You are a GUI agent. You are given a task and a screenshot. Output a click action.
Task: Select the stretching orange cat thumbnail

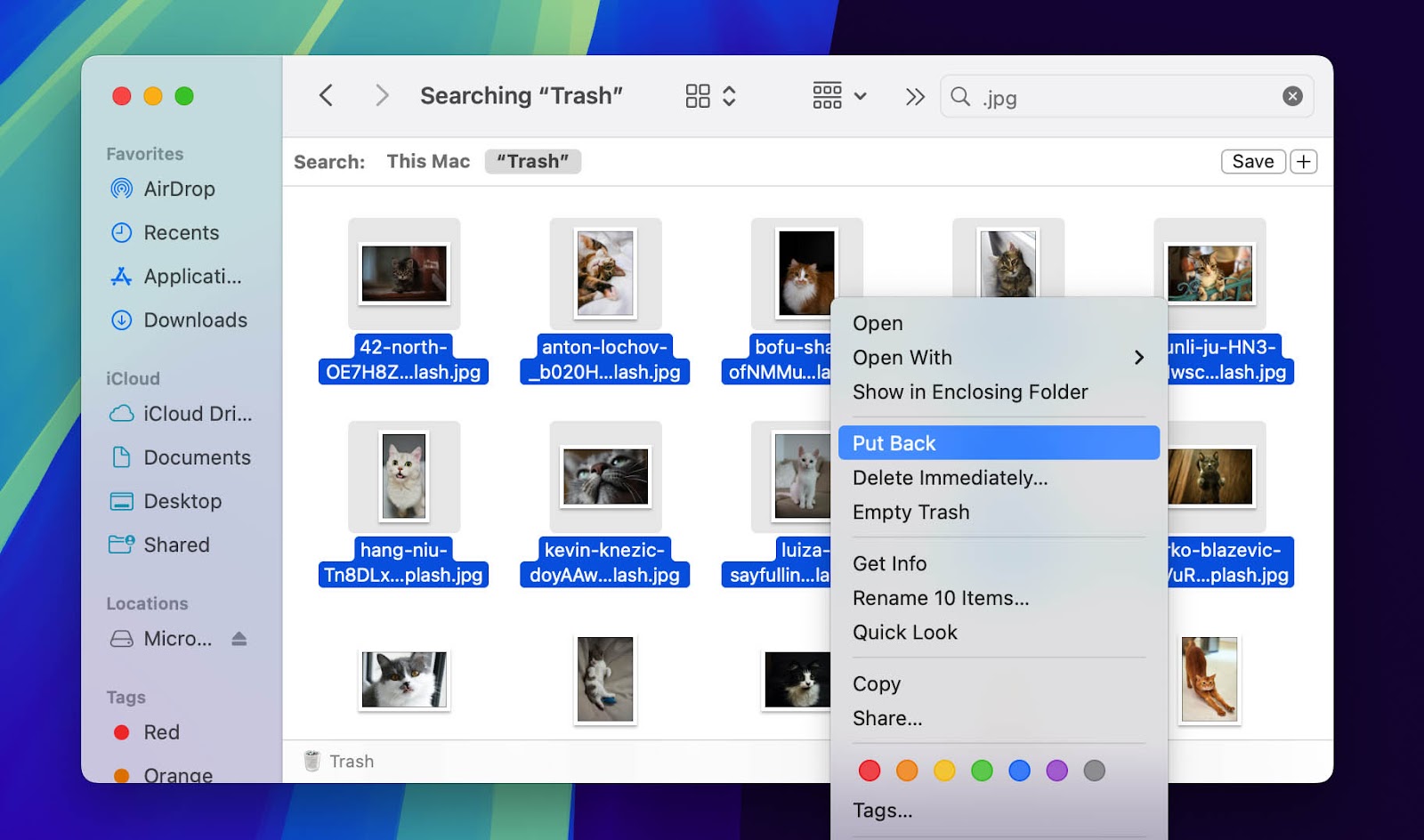tap(1210, 680)
